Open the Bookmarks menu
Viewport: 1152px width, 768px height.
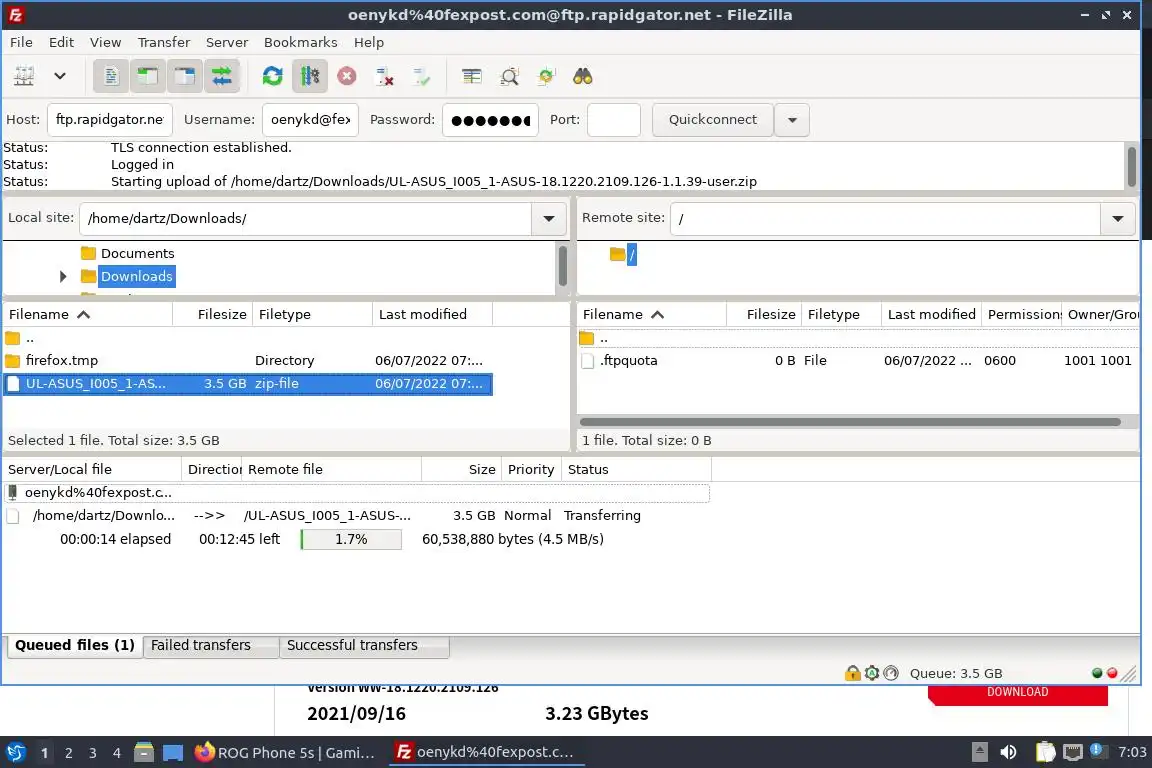300,42
